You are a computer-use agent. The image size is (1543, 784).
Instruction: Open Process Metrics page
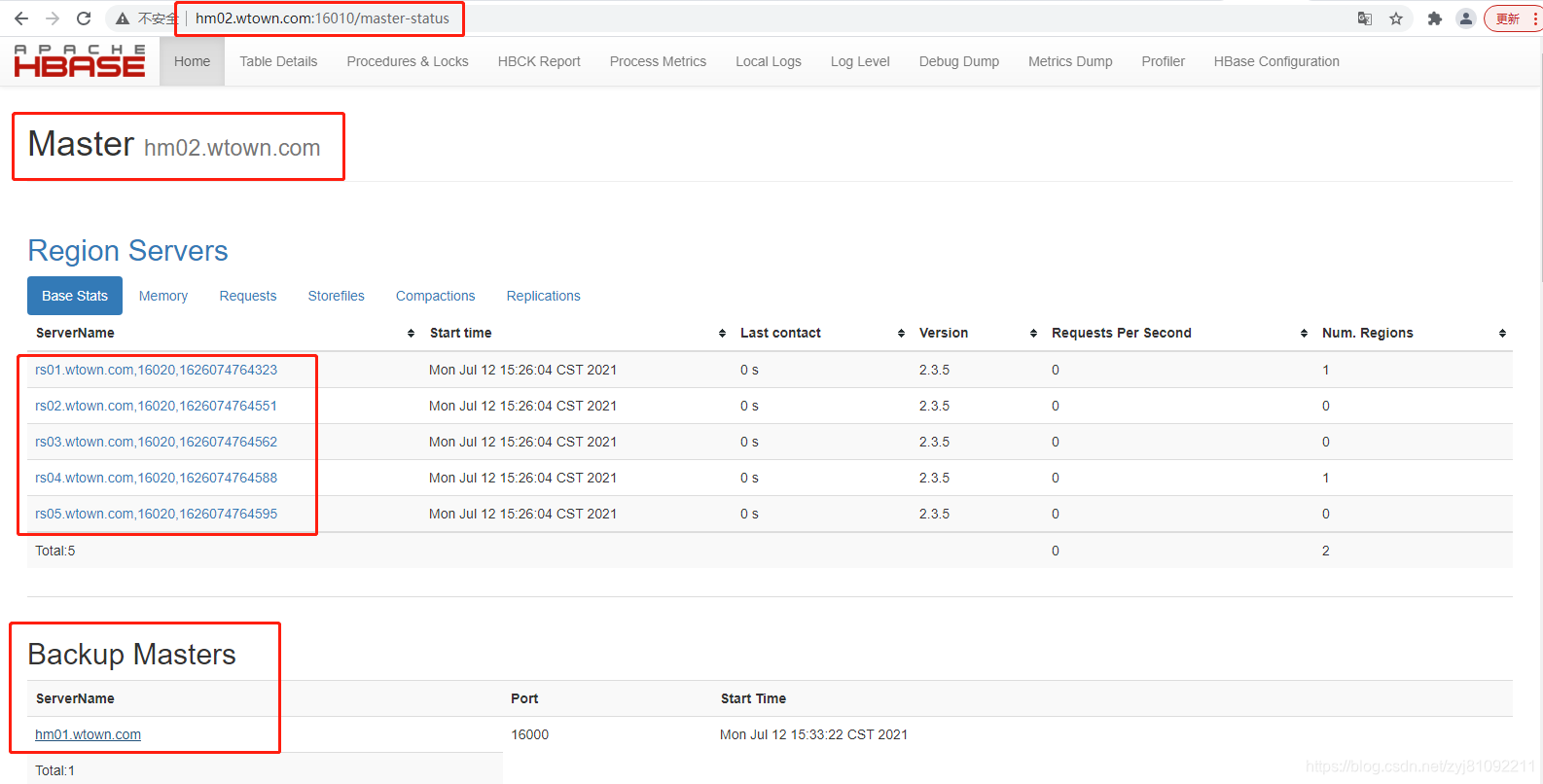tap(658, 61)
